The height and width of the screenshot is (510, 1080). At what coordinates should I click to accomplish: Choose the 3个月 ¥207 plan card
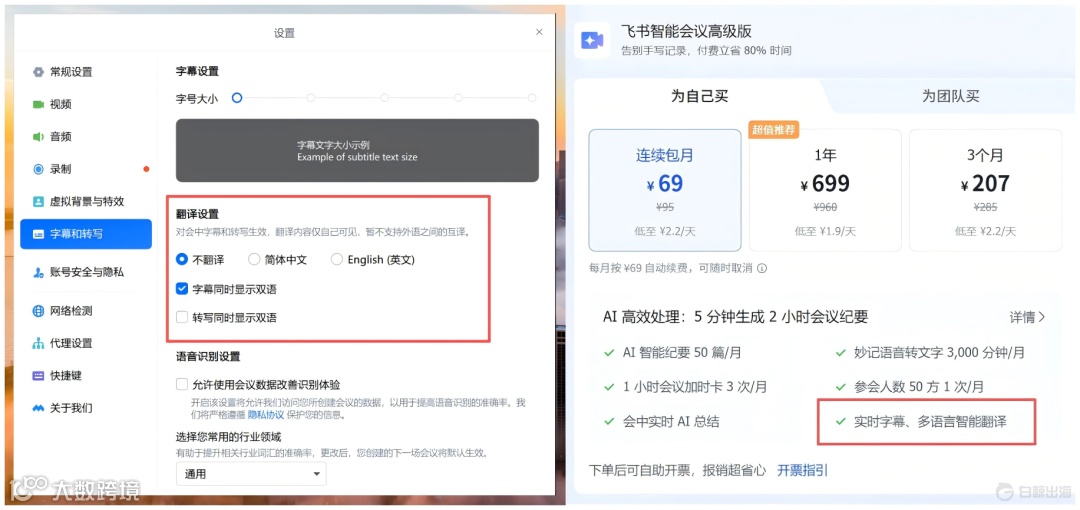point(986,190)
